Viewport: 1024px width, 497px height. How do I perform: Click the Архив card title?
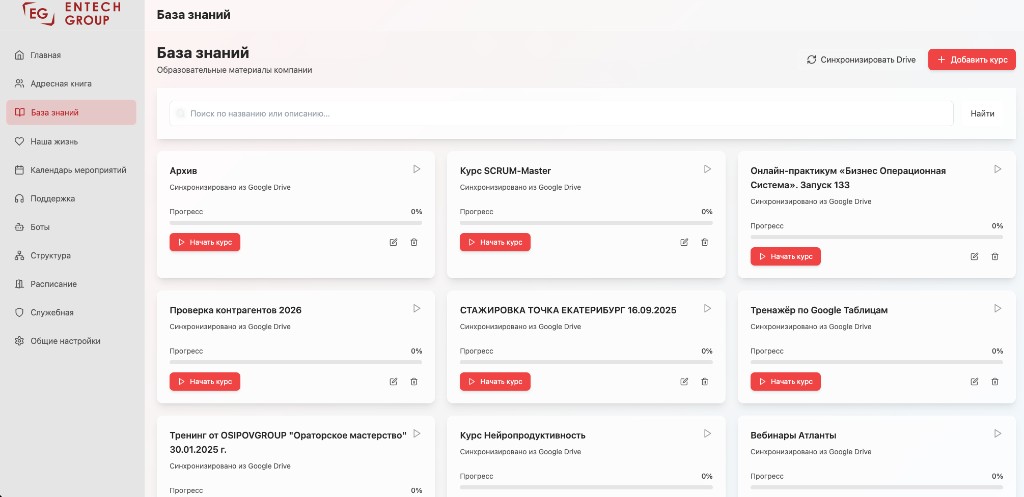click(x=184, y=171)
